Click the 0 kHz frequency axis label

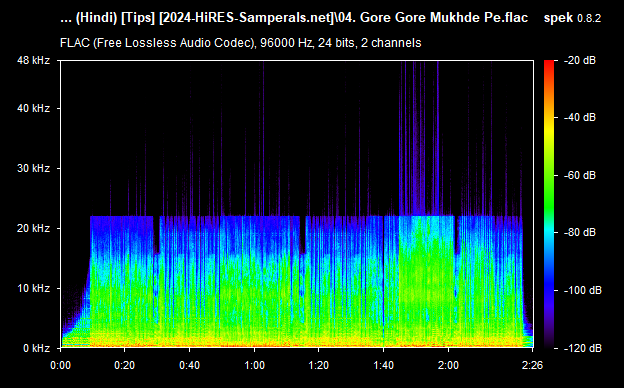37,348
